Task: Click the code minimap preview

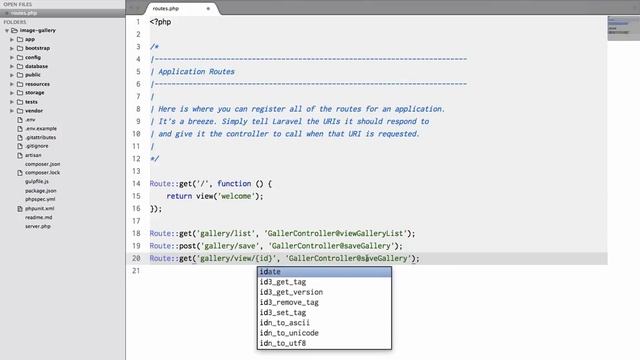Action: click(623, 28)
